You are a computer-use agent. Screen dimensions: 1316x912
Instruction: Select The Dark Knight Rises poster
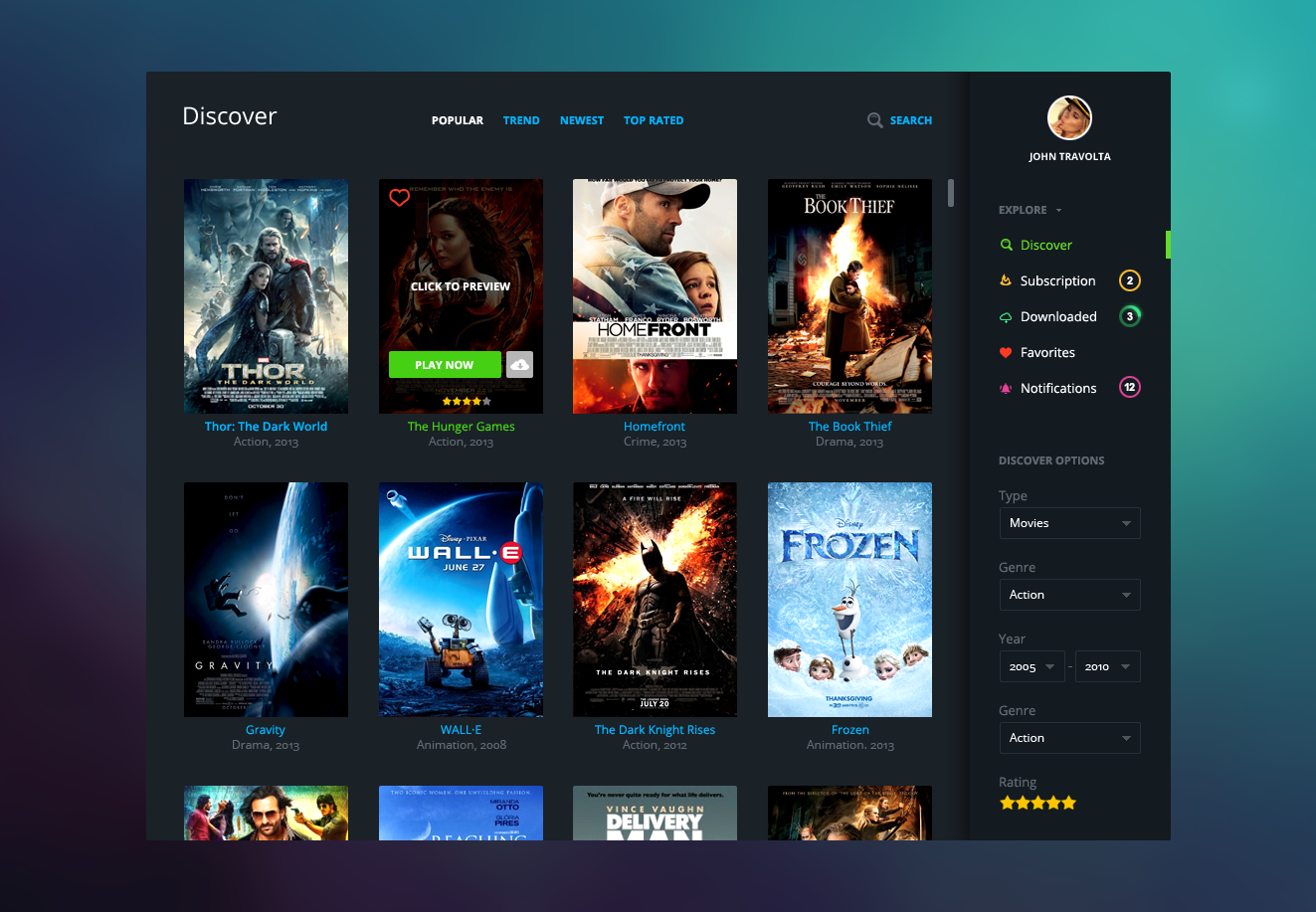coord(655,600)
